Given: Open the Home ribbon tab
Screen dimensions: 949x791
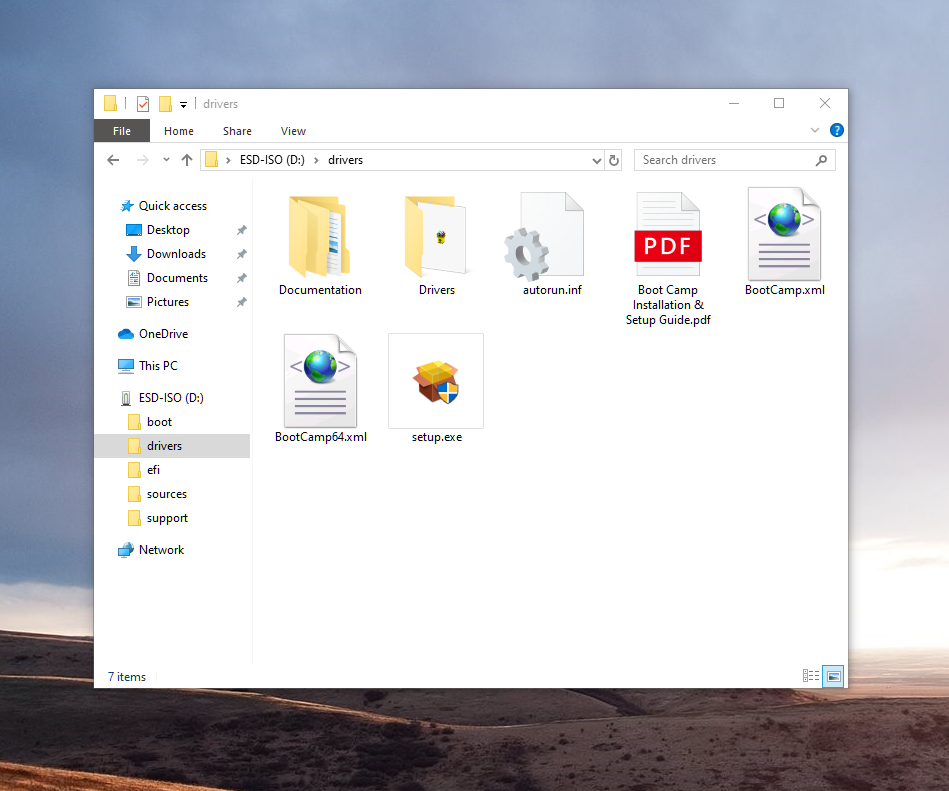Looking at the screenshot, I should pos(179,131).
